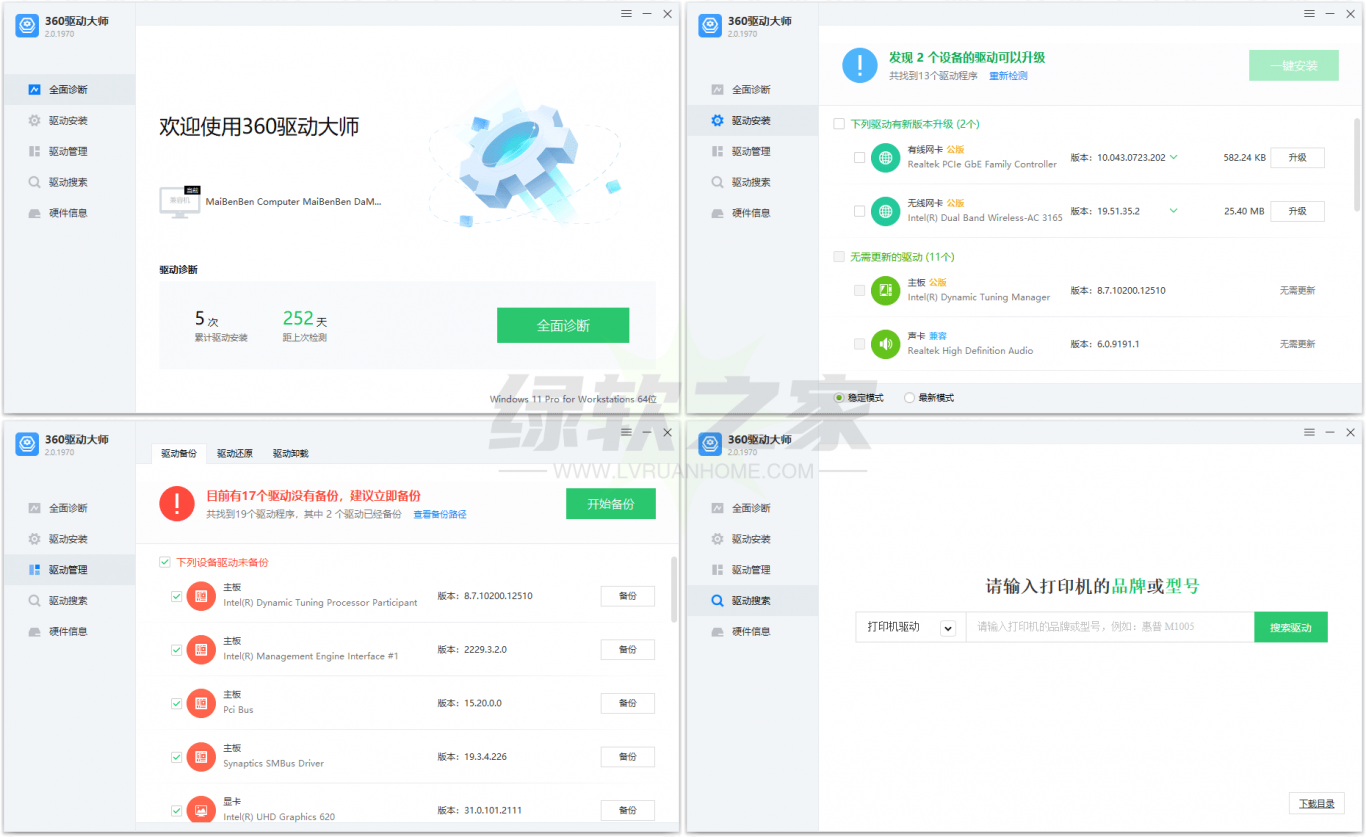
Task: Click the Intel UHD Graphics 620 display icon
Action: 201,810
